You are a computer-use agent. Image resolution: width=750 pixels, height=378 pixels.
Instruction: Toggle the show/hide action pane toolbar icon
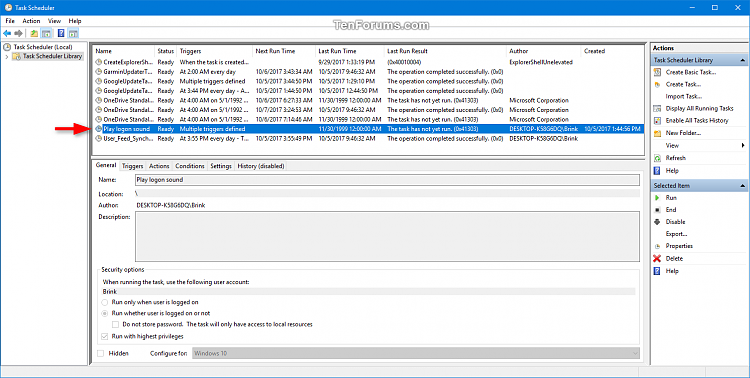73,33
